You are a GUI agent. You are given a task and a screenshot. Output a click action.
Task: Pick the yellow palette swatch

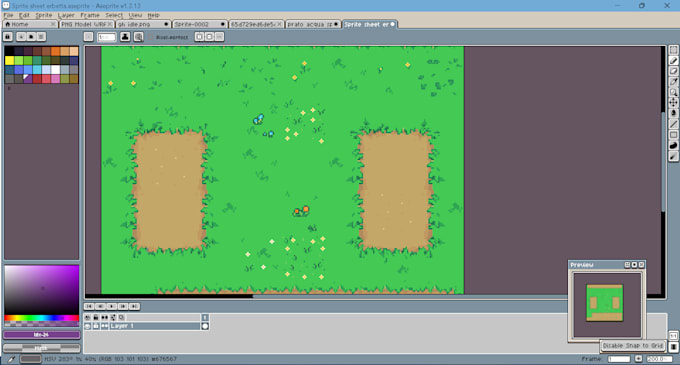[9, 60]
